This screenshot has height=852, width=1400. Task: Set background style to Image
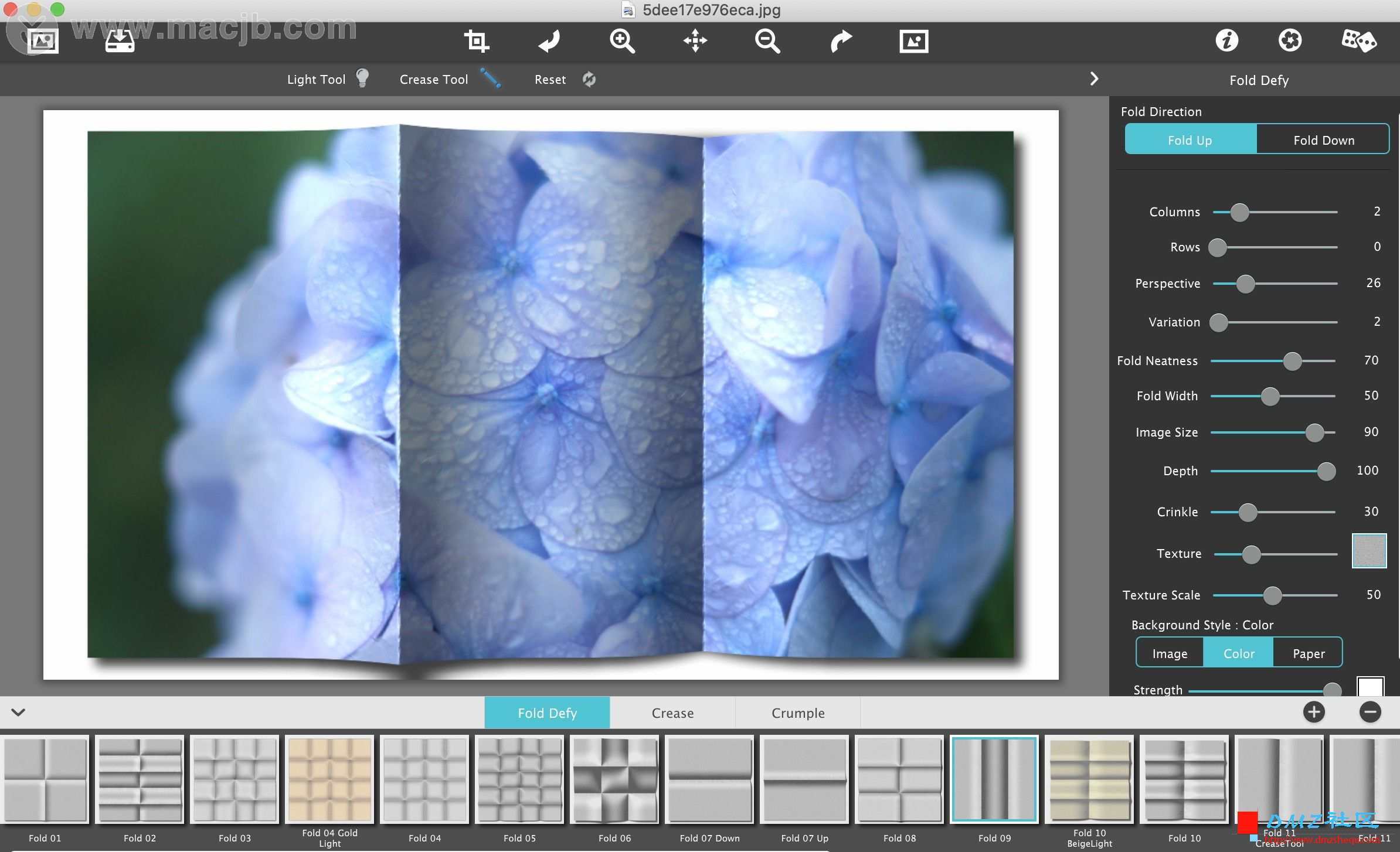coord(1170,653)
